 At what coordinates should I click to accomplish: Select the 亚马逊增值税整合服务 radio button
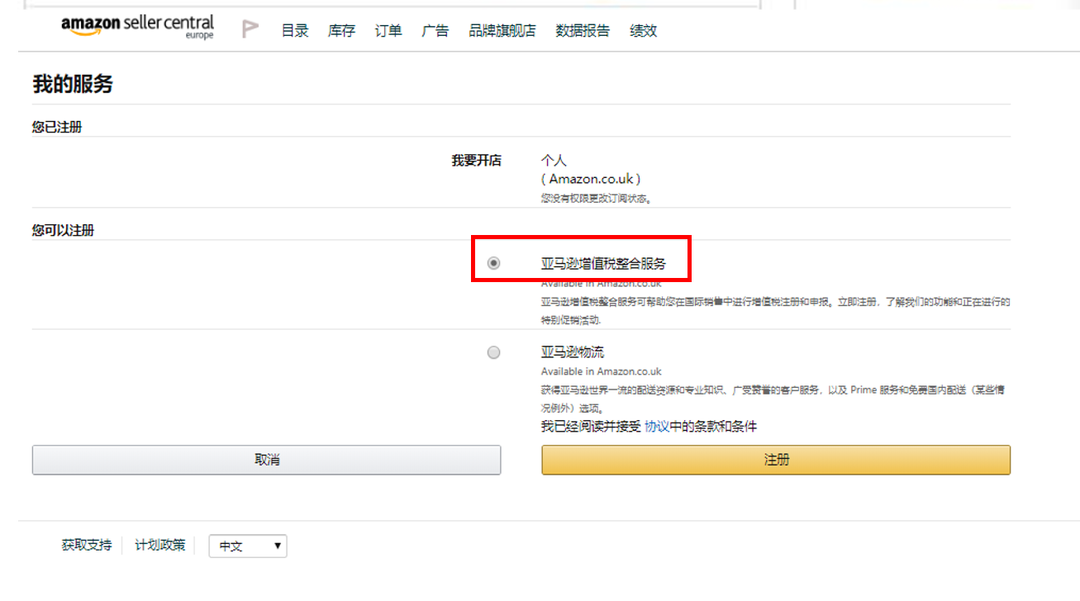(x=493, y=263)
